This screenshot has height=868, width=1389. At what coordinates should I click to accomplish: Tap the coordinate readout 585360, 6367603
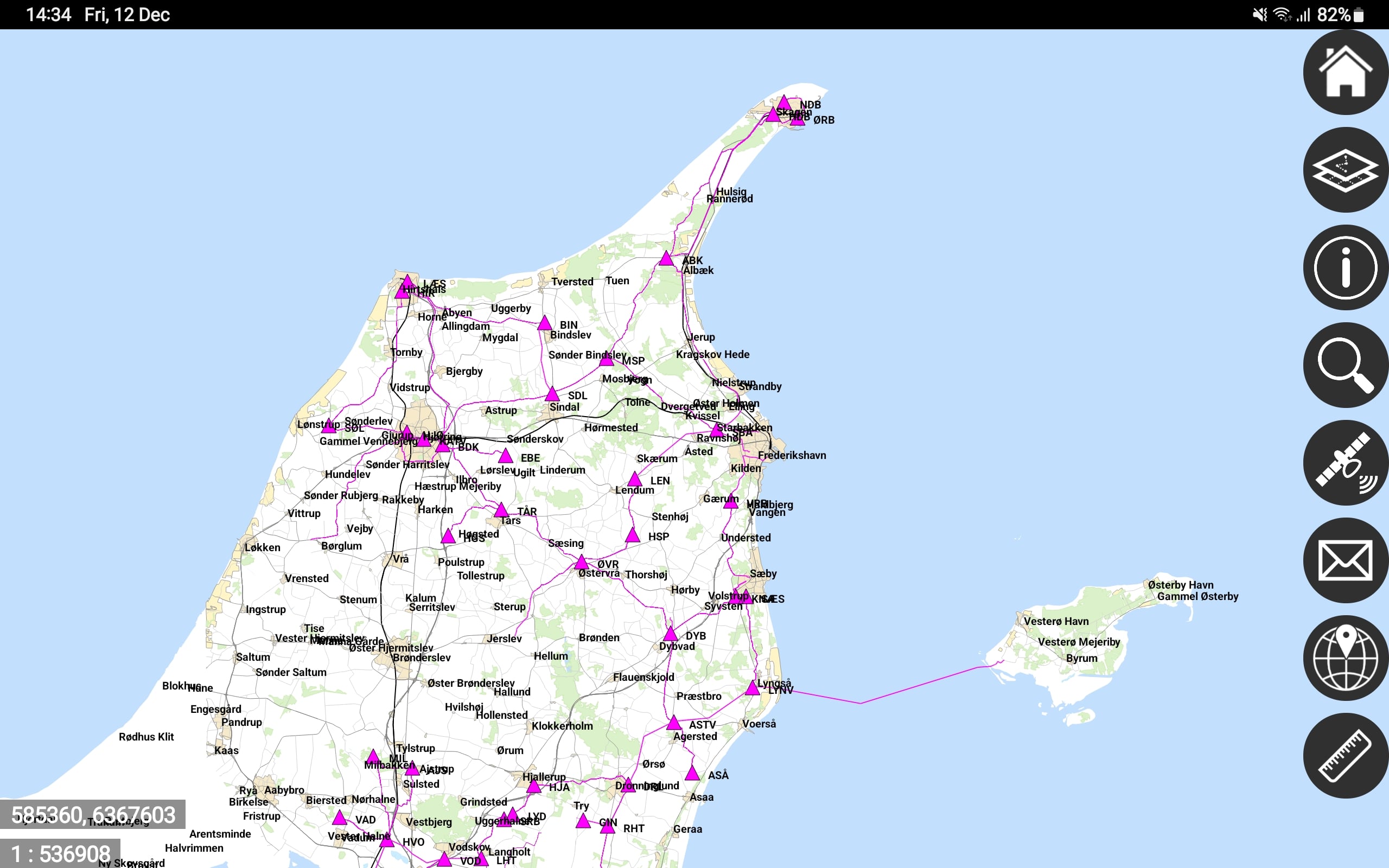(93, 815)
